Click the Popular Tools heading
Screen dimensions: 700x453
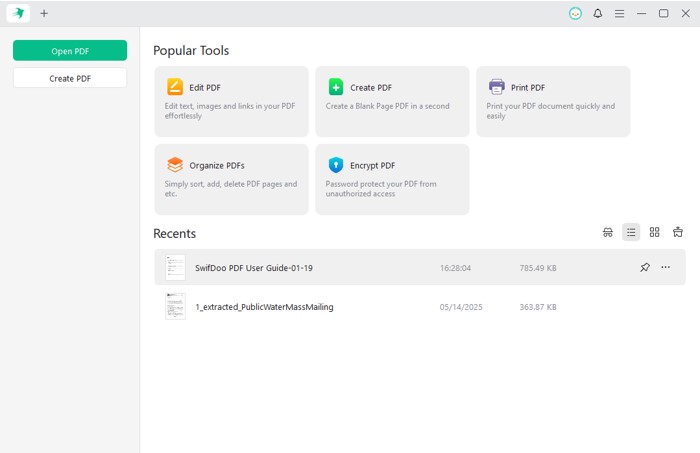[x=191, y=50]
